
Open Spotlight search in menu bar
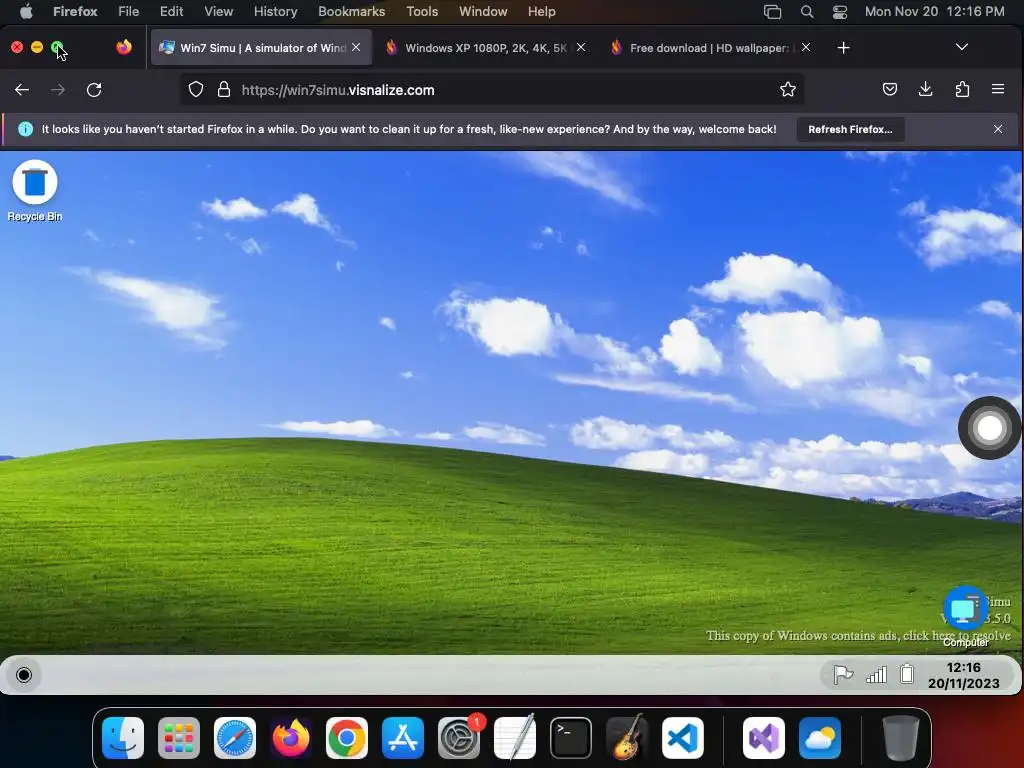click(x=807, y=12)
